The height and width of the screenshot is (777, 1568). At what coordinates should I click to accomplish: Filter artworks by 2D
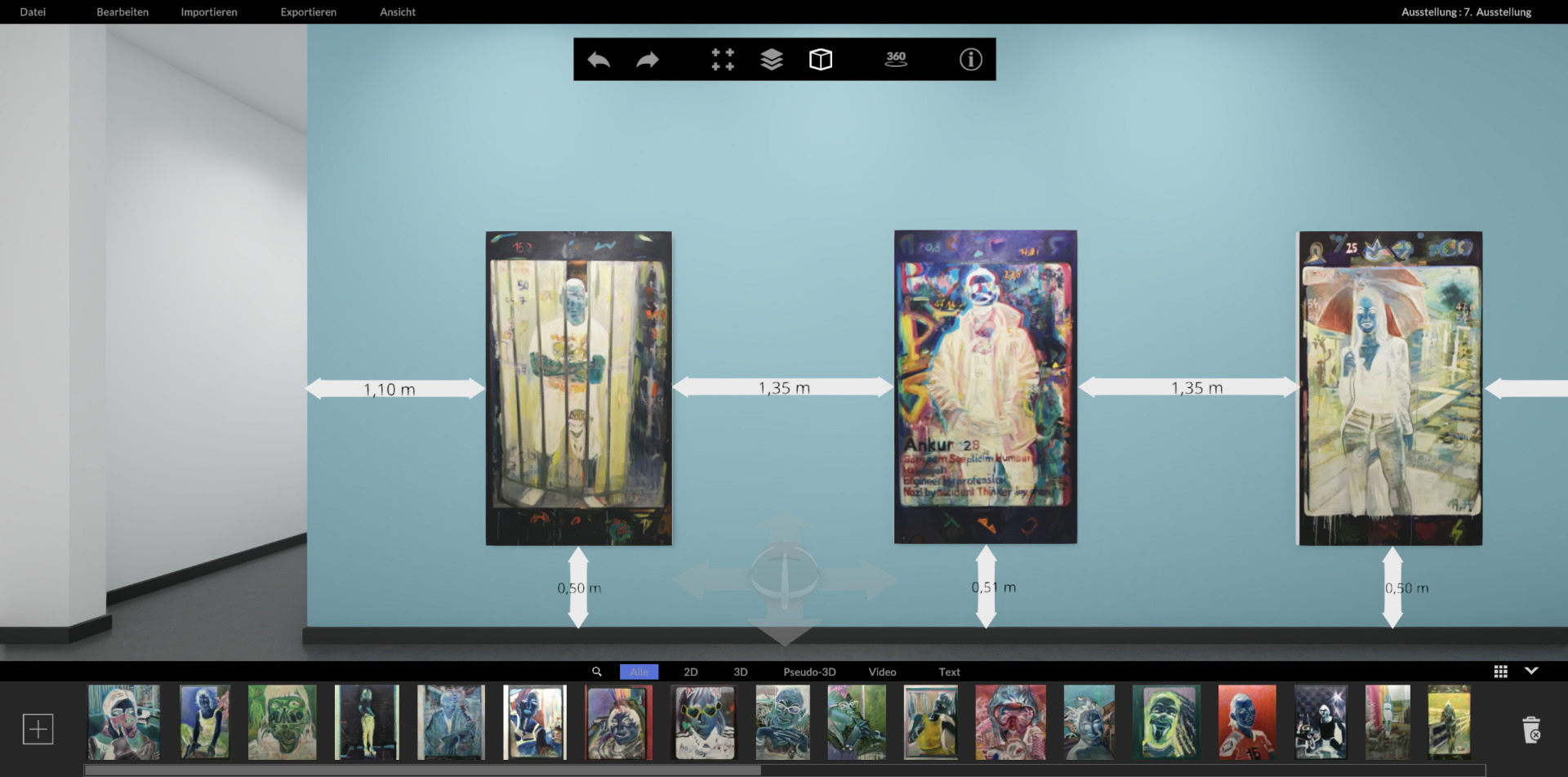point(691,672)
